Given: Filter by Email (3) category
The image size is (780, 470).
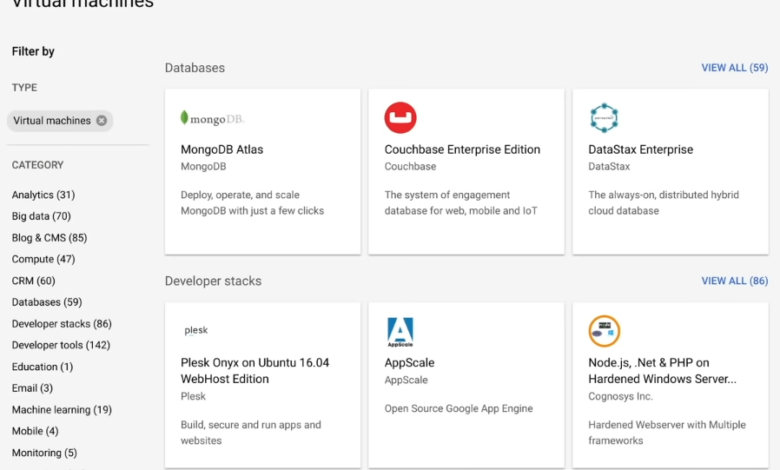Looking at the screenshot, I should coord(32,388).
